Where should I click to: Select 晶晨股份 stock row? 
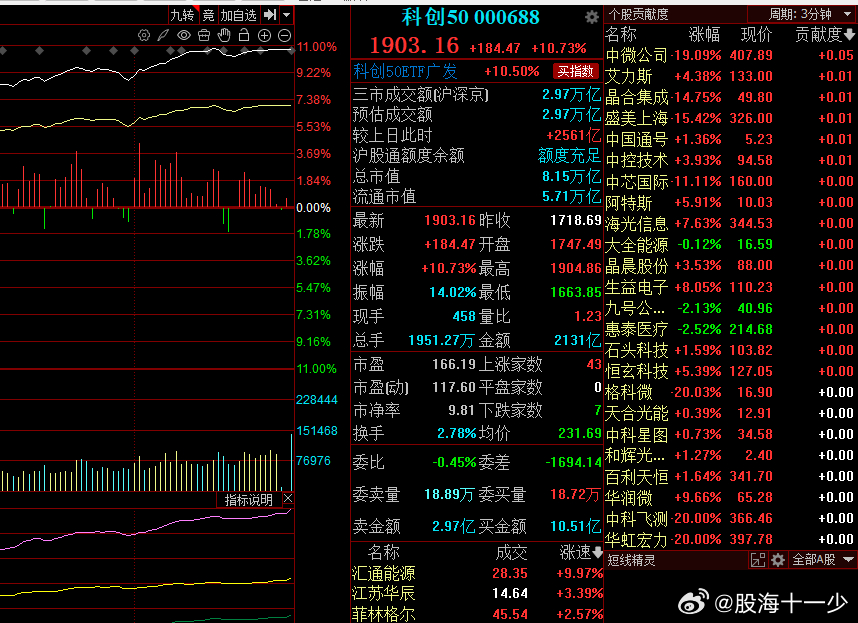pos(730,265)
